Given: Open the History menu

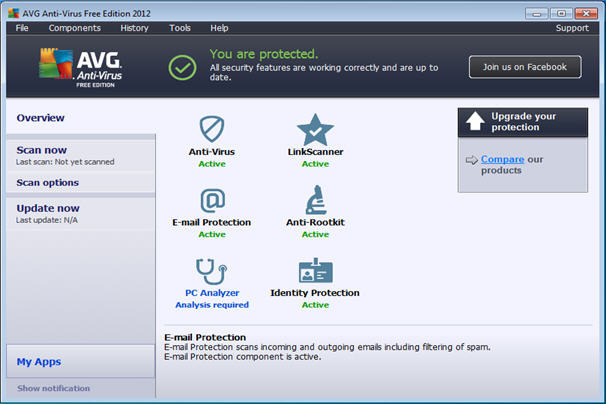Looking at the screenshot, I should [x=134, y=28].
